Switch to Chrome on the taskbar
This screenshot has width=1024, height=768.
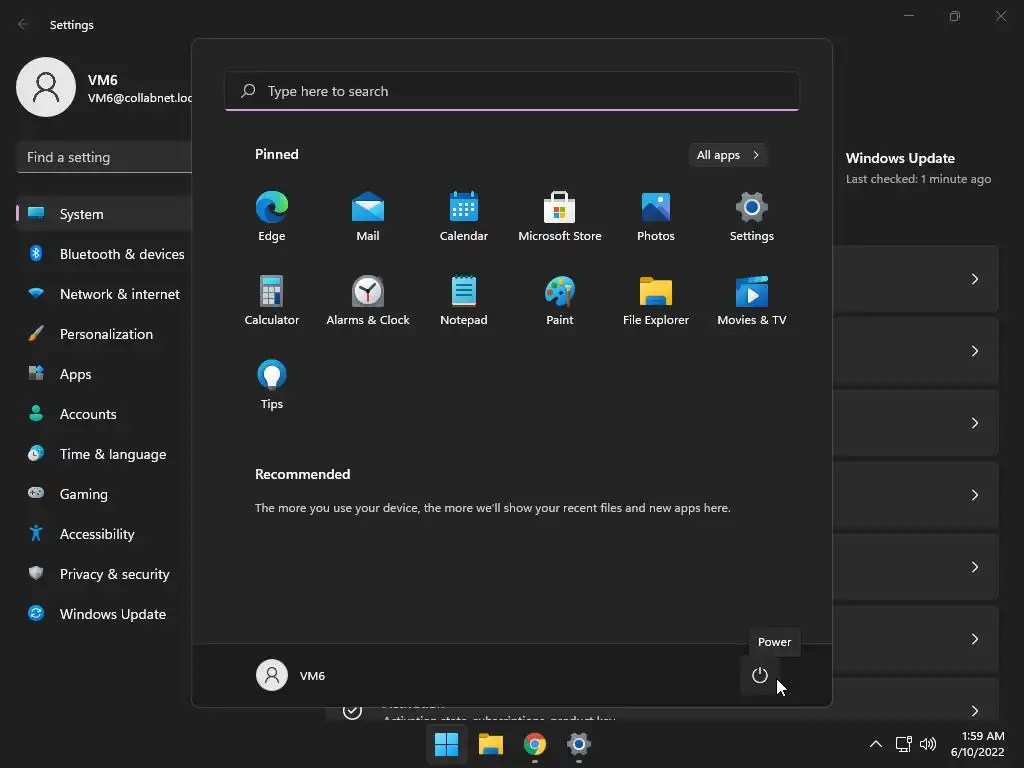coord(535,744)
